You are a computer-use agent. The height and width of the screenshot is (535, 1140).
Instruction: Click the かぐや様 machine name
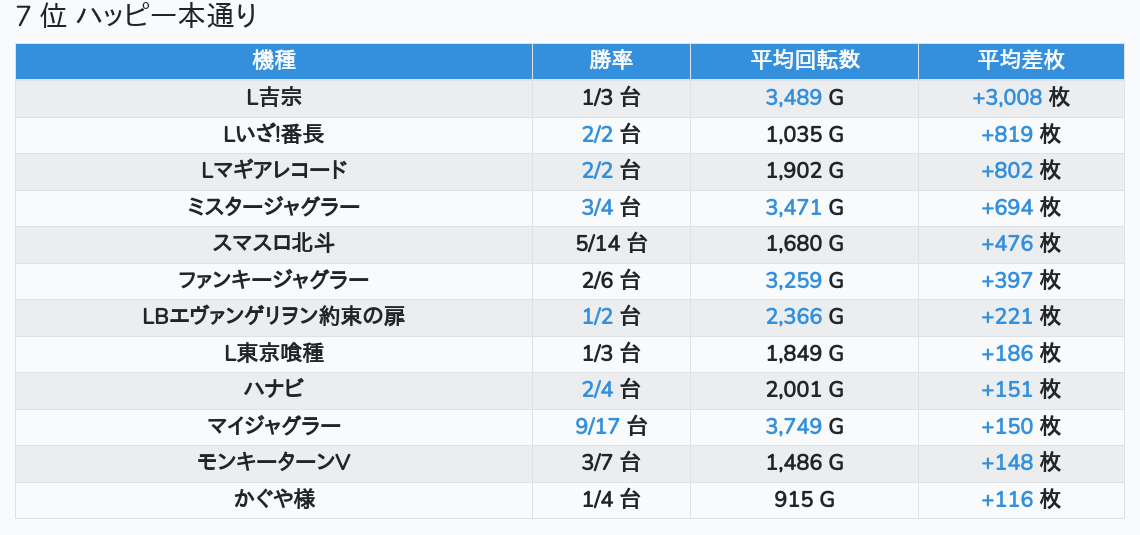point(274,499)
